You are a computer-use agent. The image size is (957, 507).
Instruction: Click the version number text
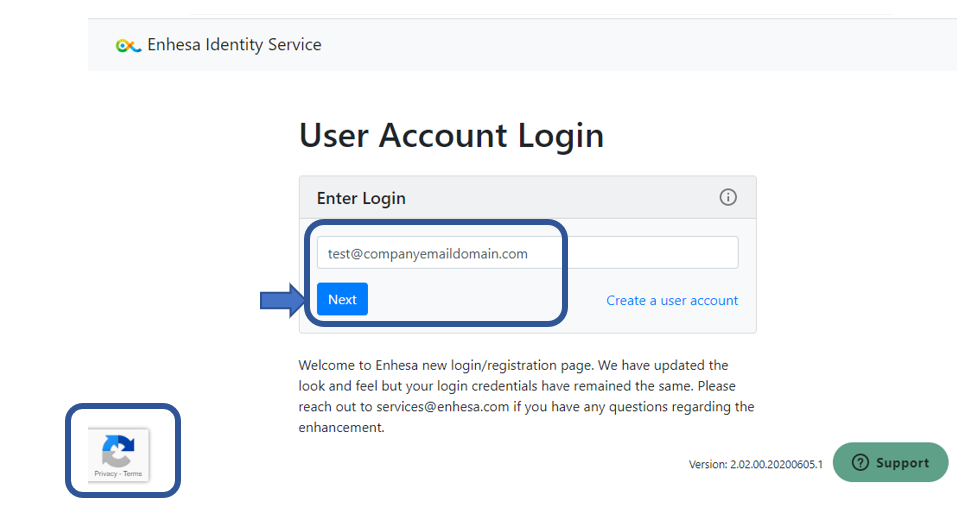(756, 464)
